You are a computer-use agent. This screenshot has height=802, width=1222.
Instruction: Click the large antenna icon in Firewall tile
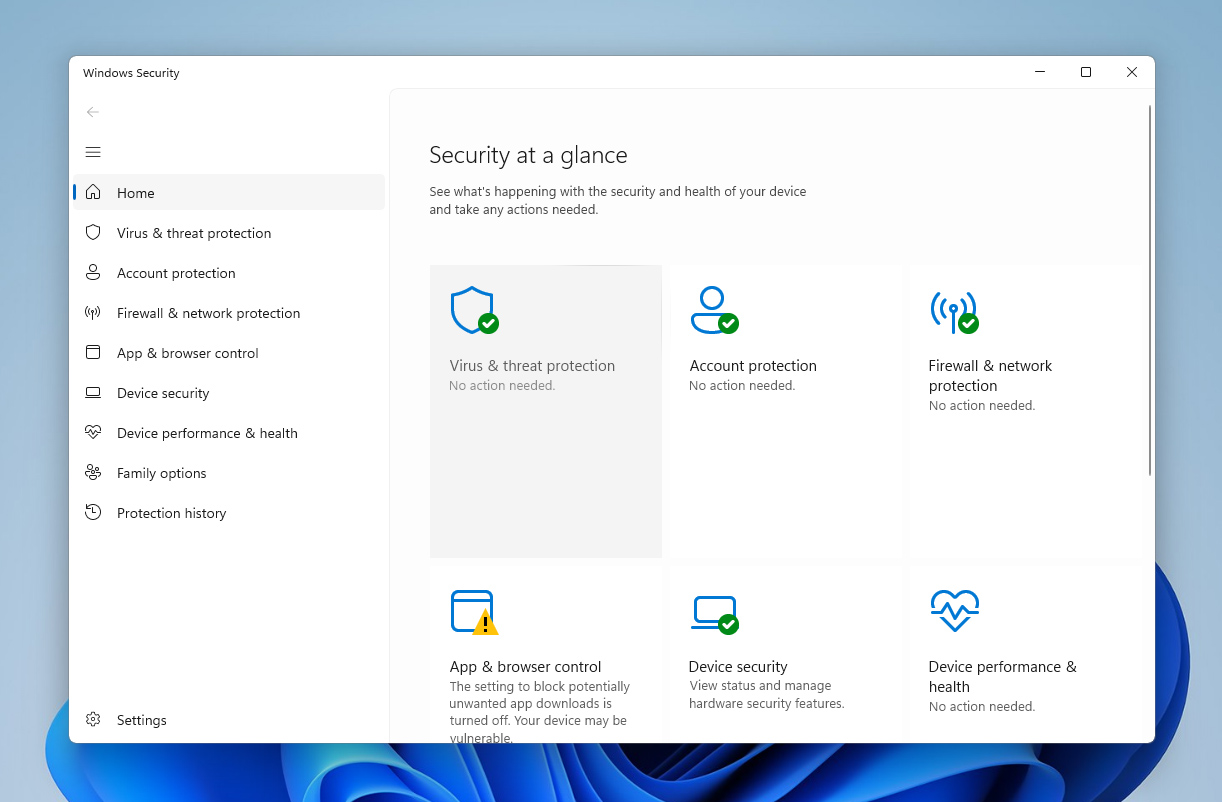tap(954, 312)
